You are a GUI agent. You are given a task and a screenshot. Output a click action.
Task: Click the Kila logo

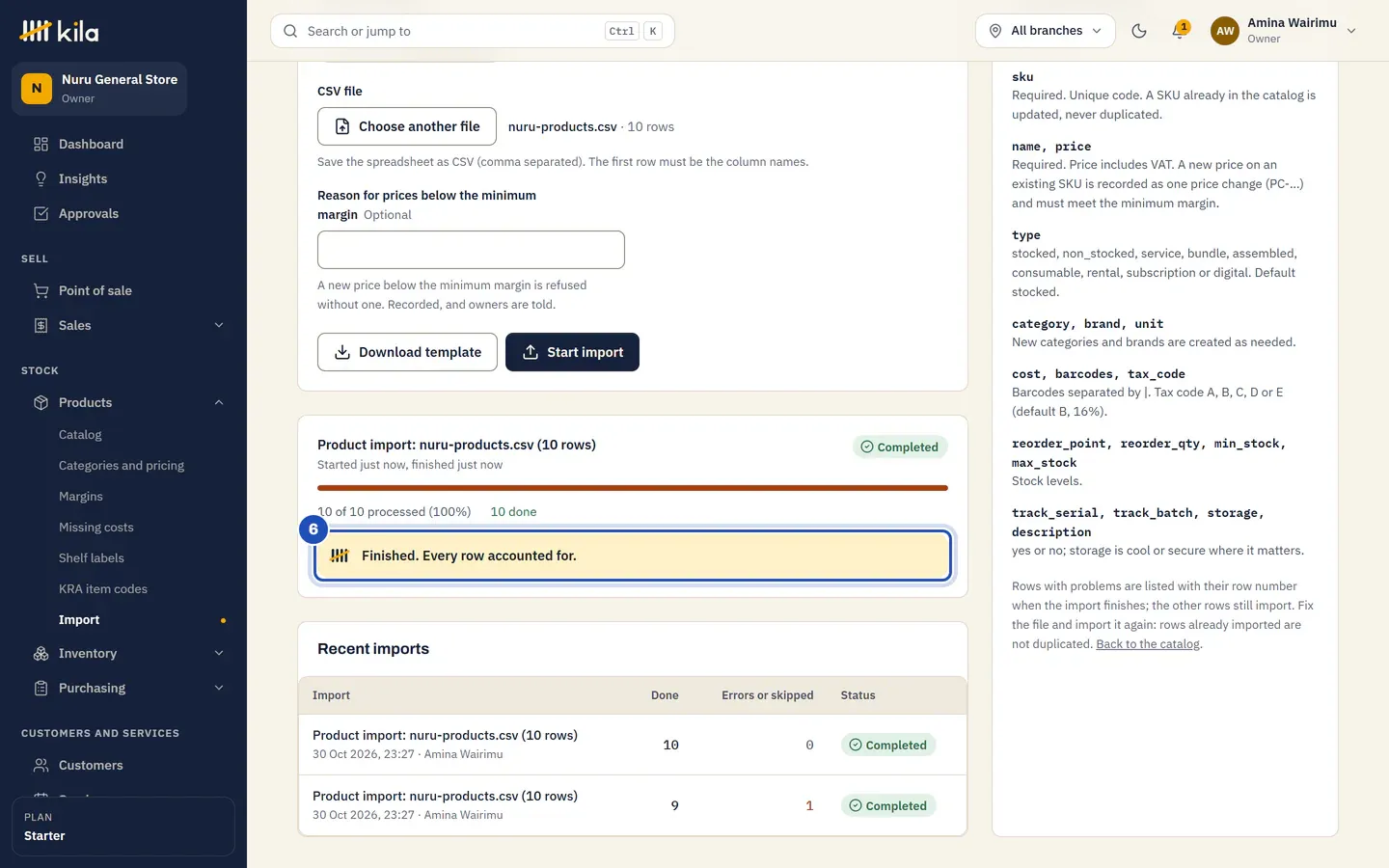(60, 31)
